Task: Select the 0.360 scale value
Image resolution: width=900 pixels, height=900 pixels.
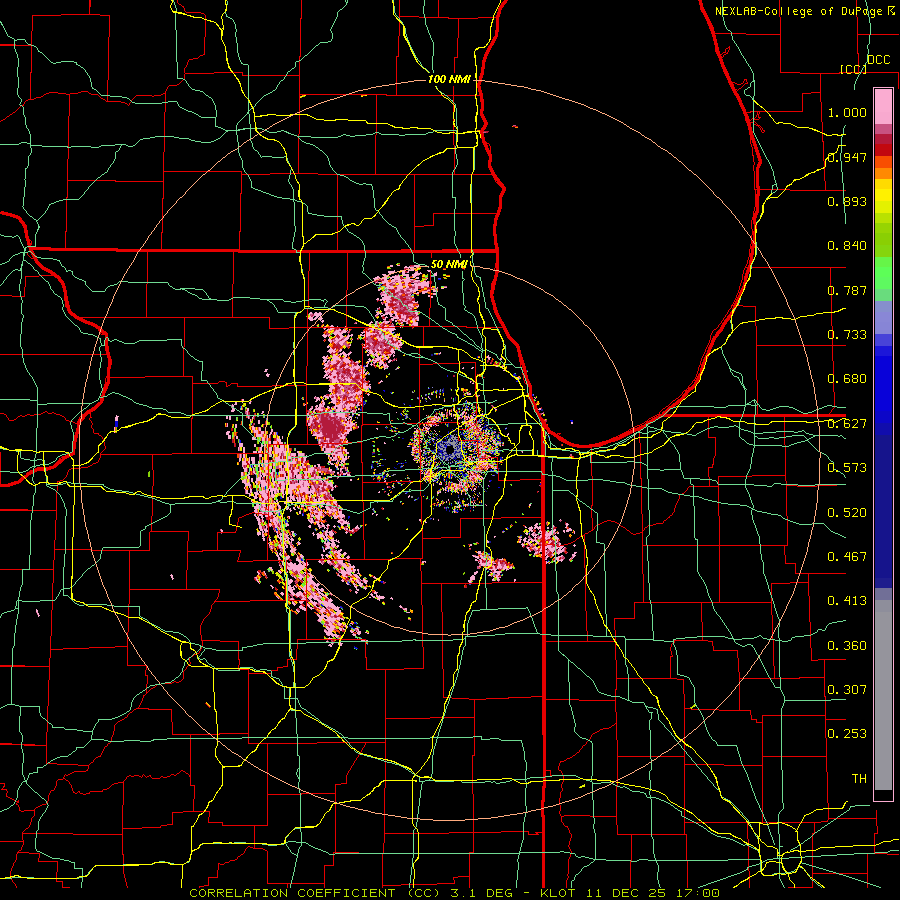Action: click(847, 646)
